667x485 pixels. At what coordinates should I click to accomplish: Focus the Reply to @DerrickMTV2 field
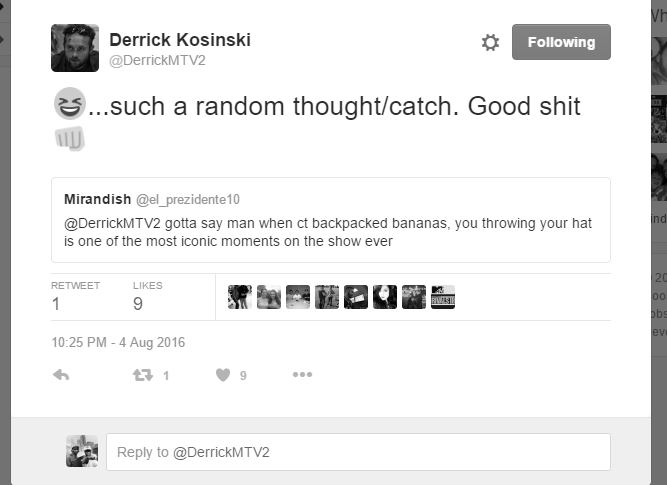click(x=359, y=452)
